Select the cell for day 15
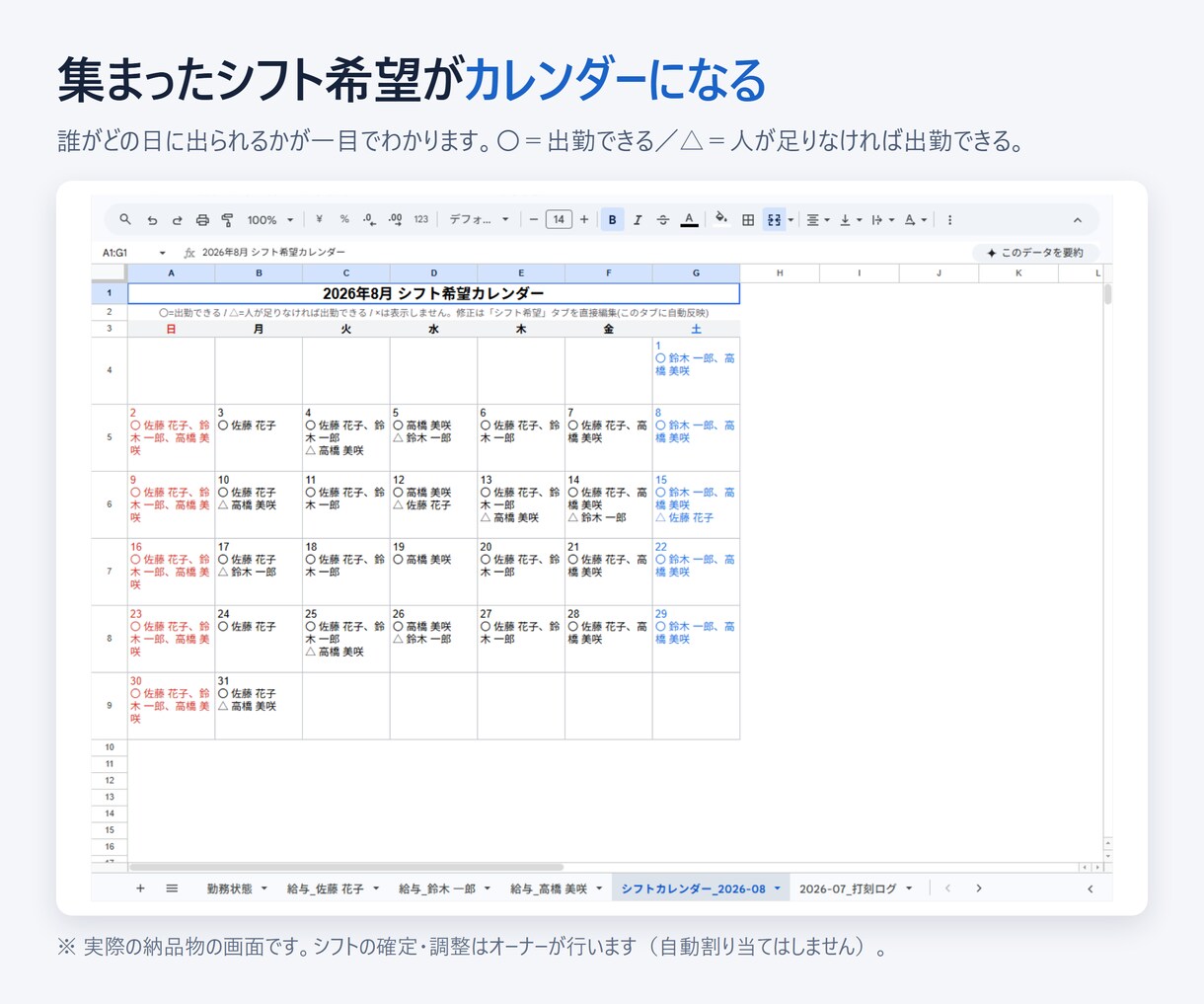1204x1004 pixels. pyautogui.click(x=696, y=504)
